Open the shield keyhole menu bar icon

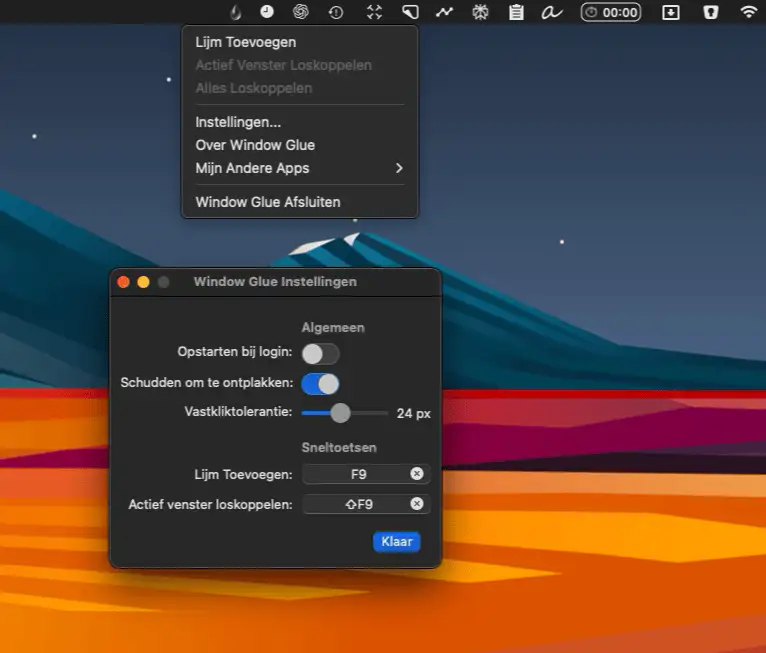[x=711, y=12]
